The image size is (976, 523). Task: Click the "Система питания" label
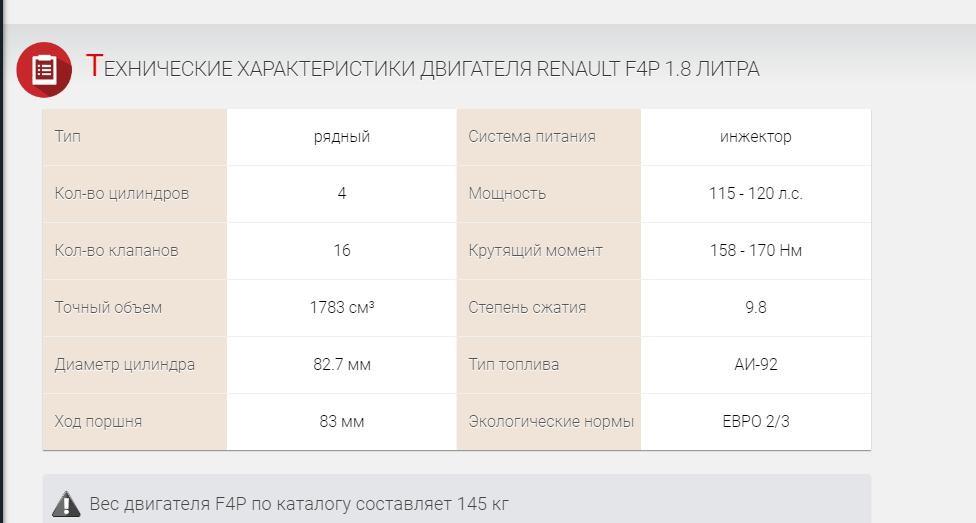pos(532,137)
